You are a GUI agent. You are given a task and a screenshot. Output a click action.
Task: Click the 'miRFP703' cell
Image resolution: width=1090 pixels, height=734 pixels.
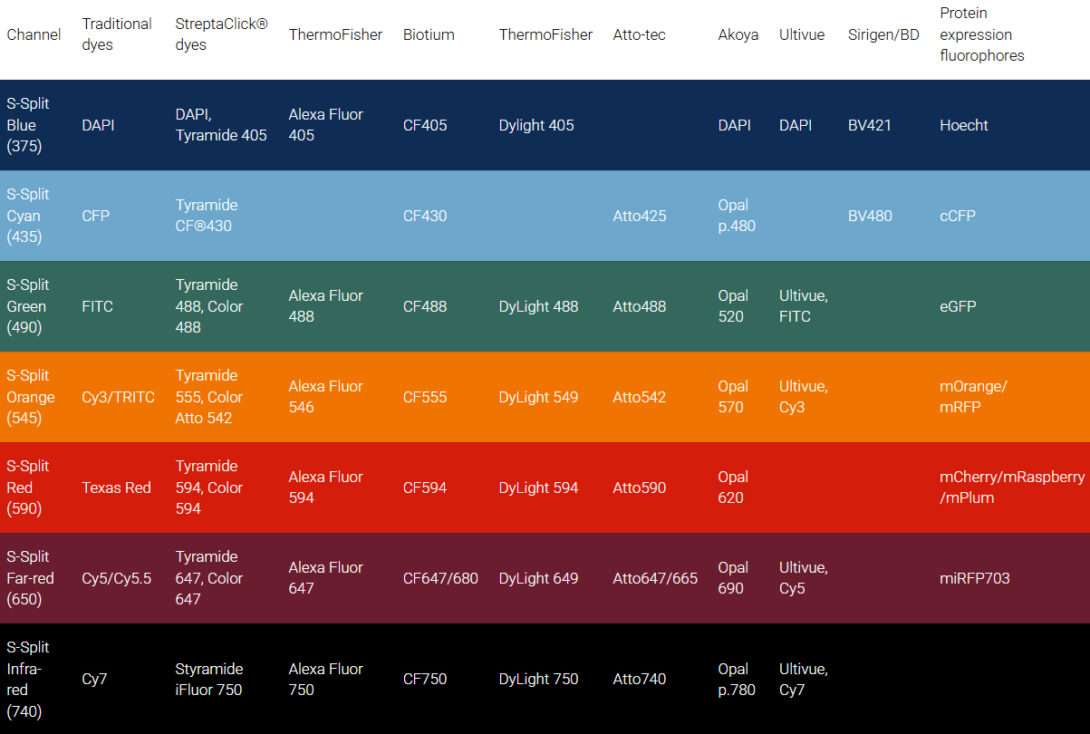pos(974,578)
